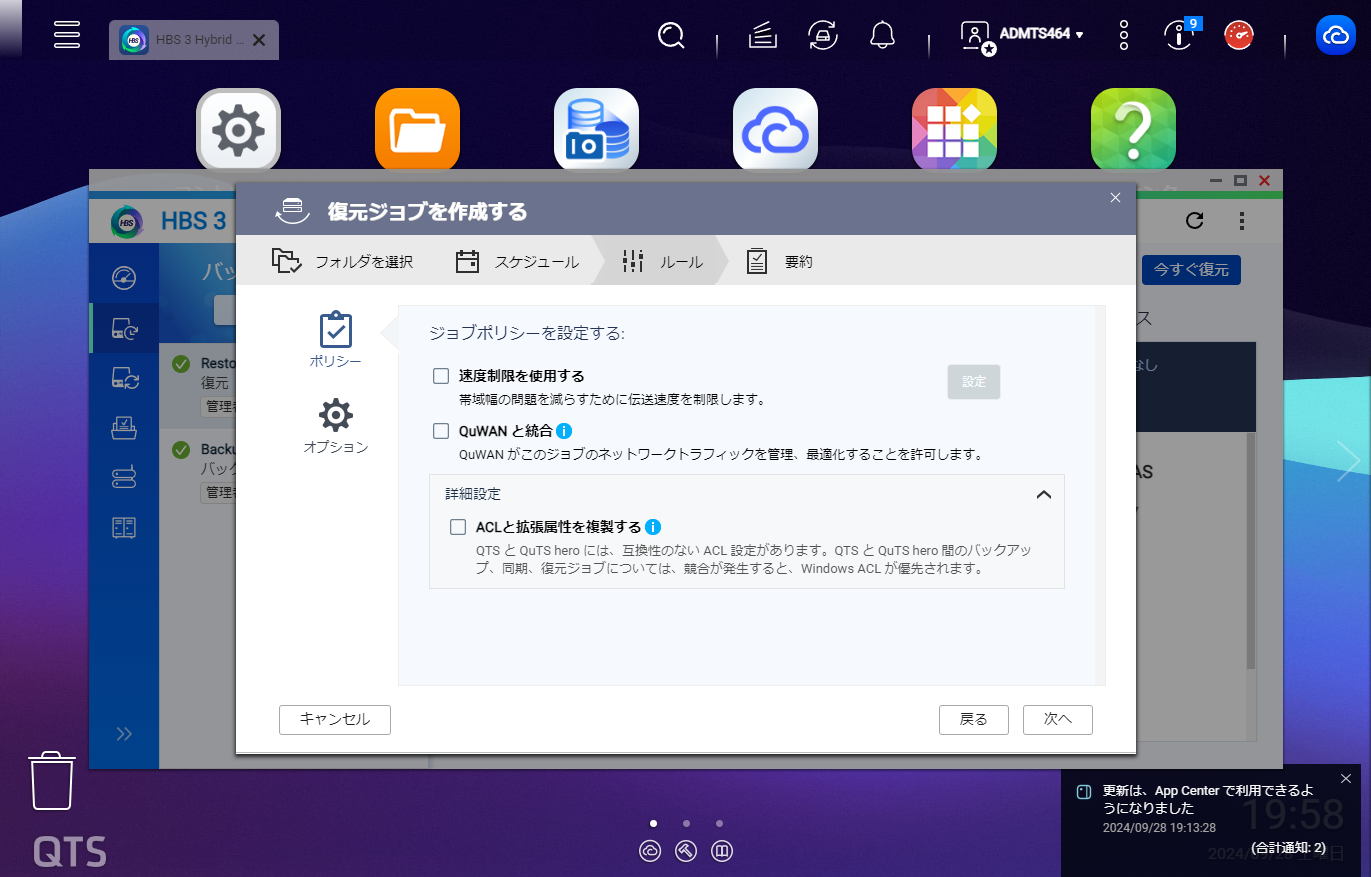
Task: Click the bottom myQNAPcloud round icon
Action: point(650,851)
